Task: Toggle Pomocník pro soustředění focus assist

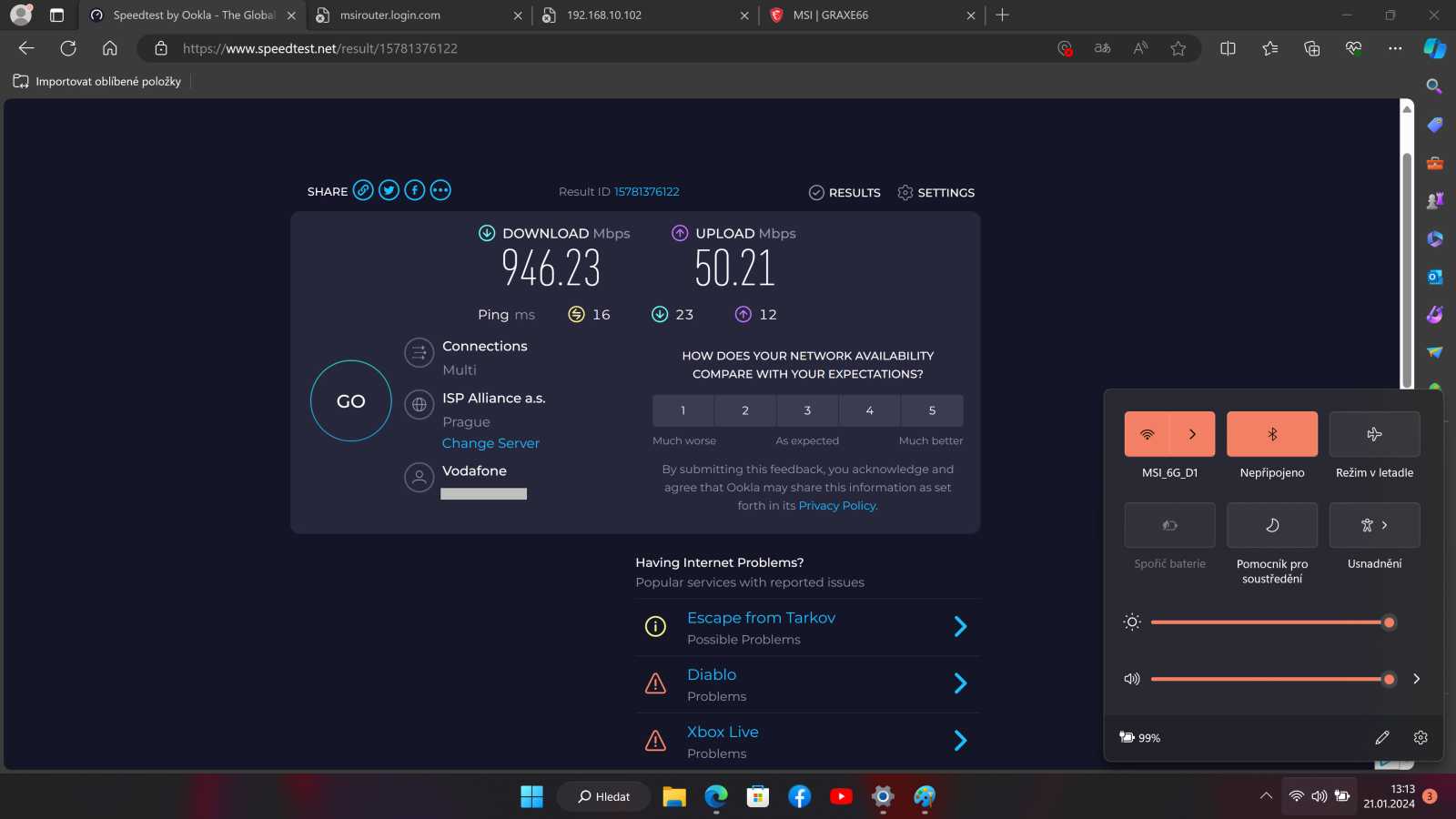Action: [1272, 525]
